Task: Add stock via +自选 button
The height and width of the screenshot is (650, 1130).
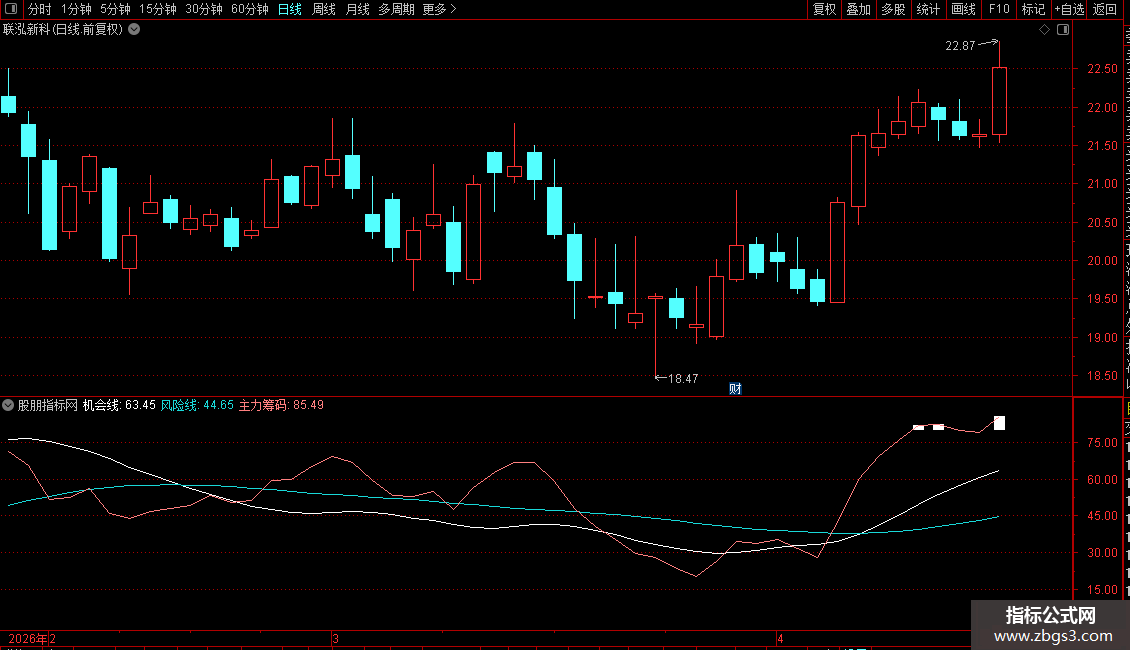Action: [x=1069, y=9]
